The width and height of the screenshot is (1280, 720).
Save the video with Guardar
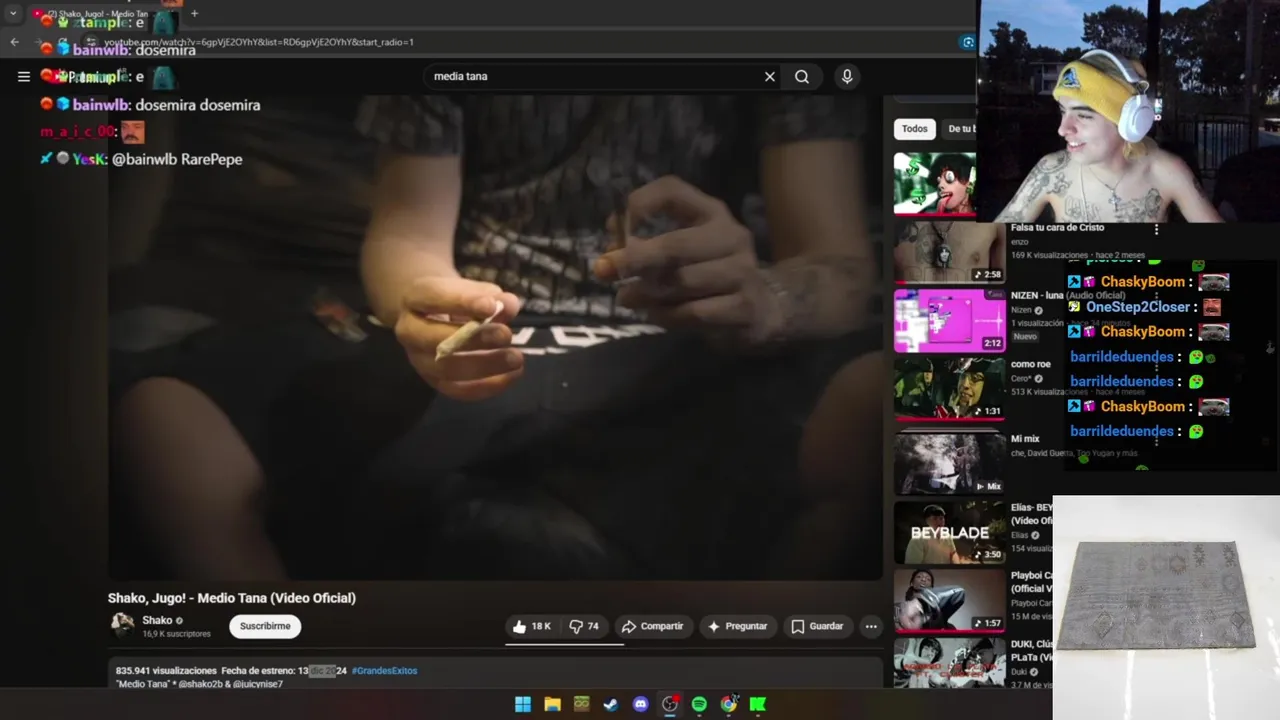[x=817, y=626]
